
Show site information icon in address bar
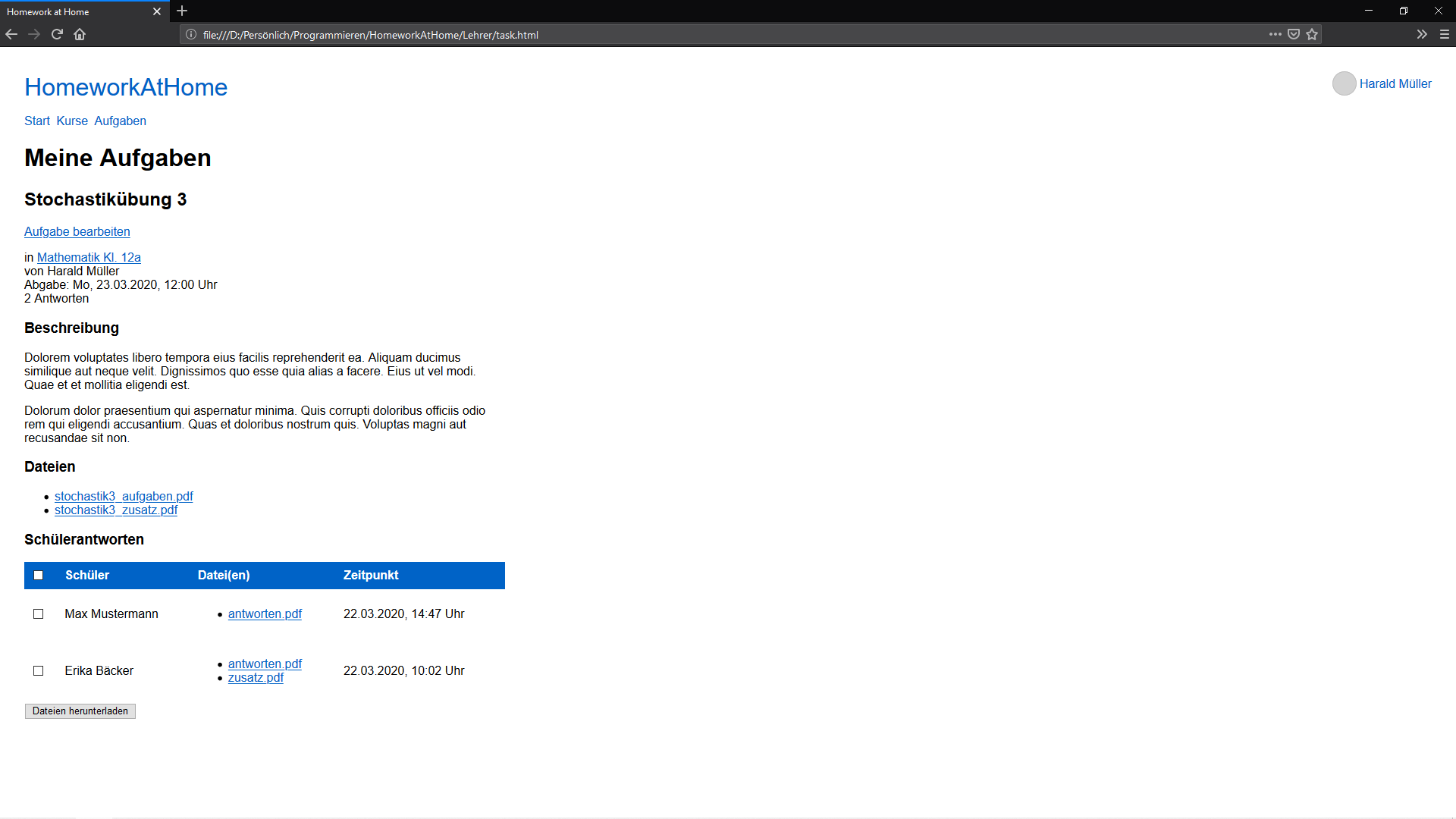pyautogui.click(x=191, y=35)
